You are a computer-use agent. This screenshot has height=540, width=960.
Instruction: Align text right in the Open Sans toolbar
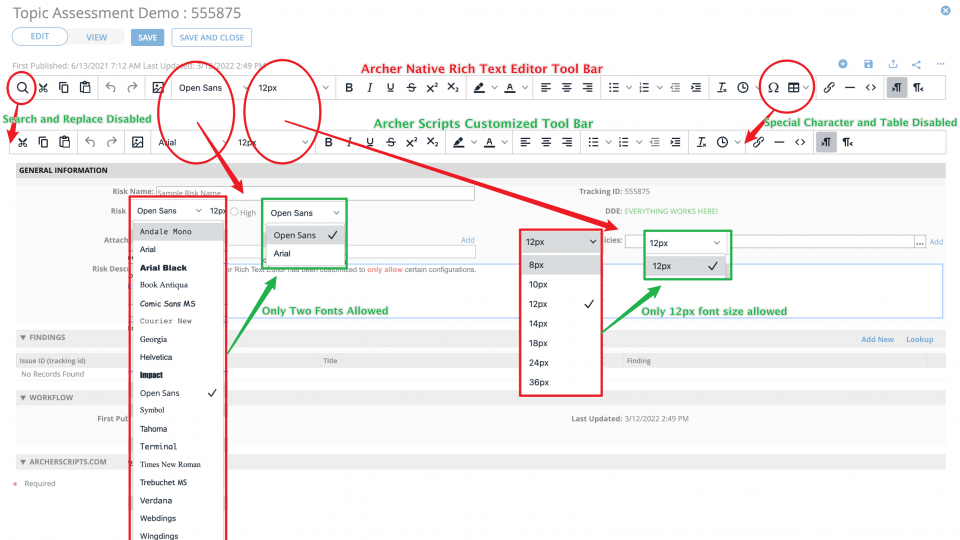[587, 88]
